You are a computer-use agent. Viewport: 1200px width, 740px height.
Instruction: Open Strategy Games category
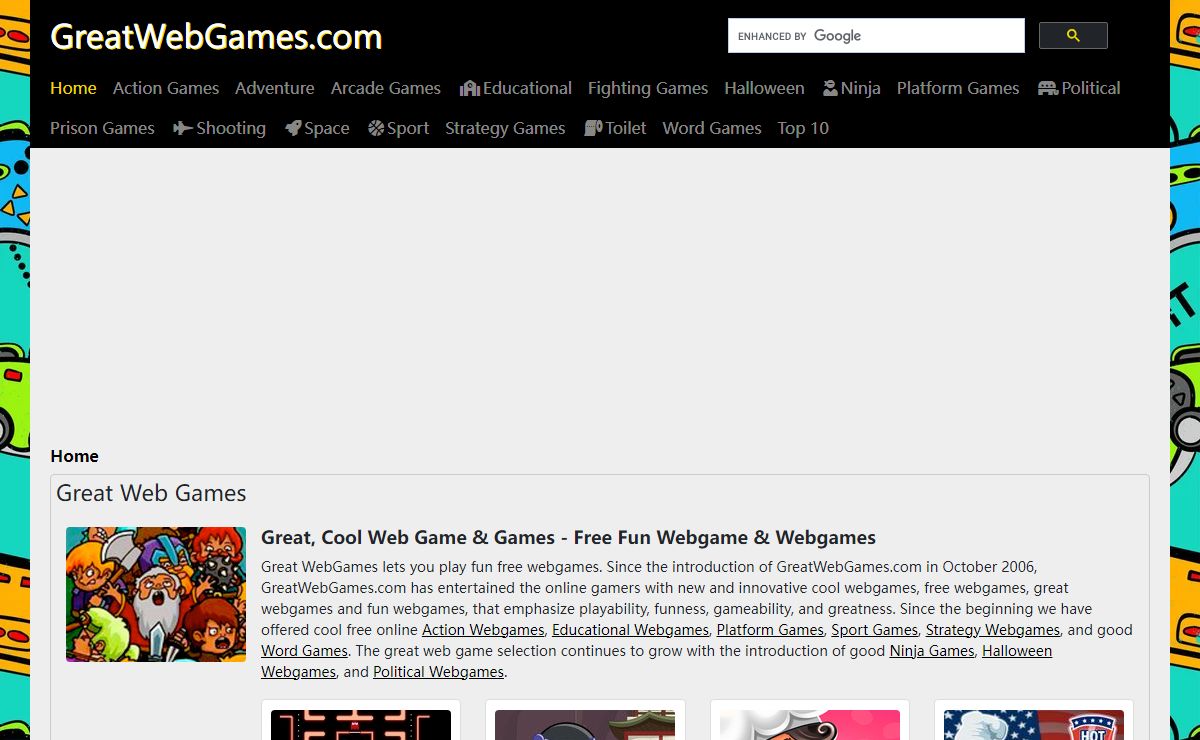point(505,128)
